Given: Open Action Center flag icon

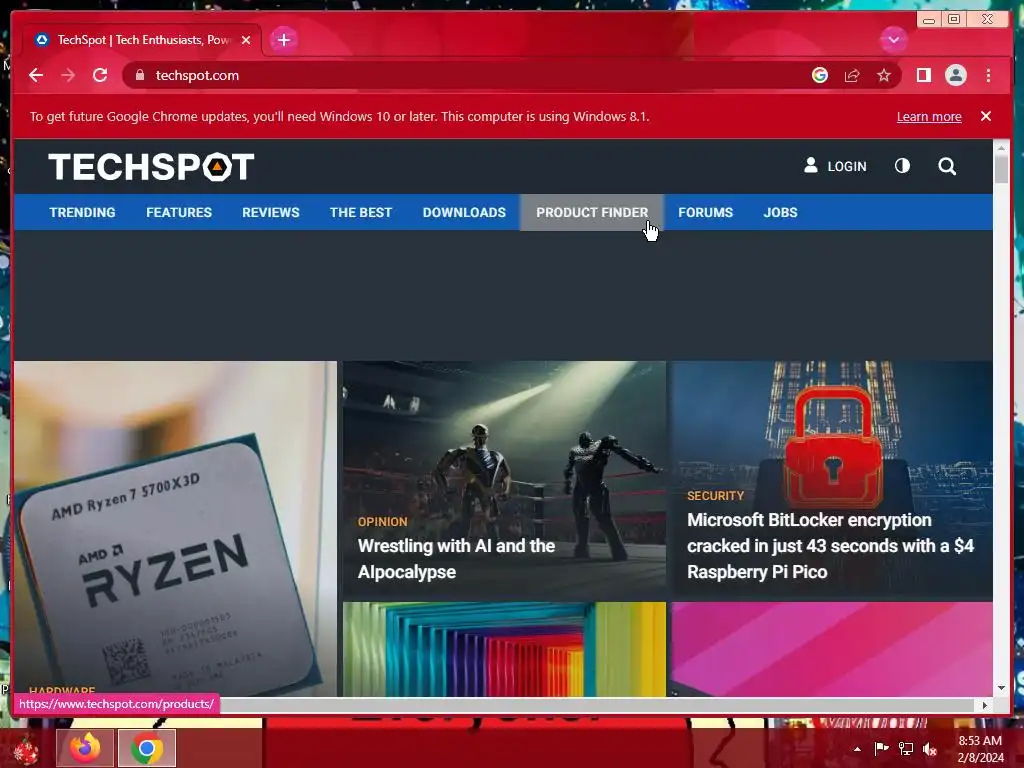Looking at the screenshot, I should (881, 748).
